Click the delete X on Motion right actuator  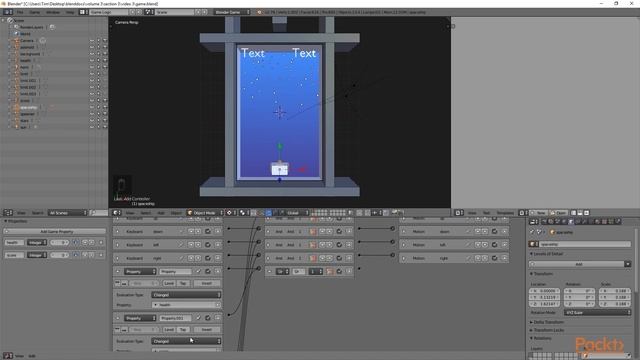coord(504,258)
